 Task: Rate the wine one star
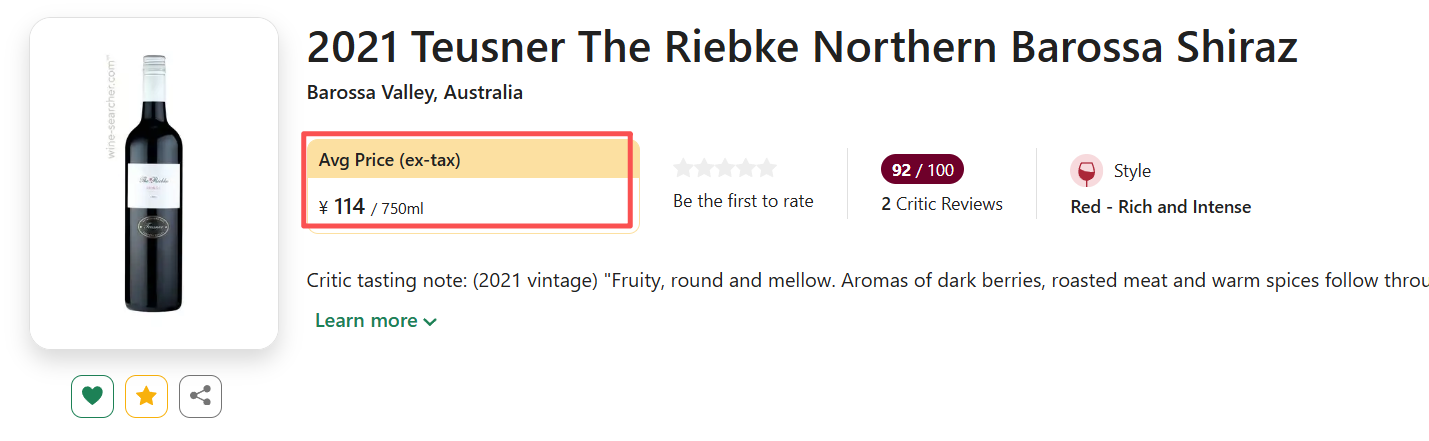(x=683, y=168)
